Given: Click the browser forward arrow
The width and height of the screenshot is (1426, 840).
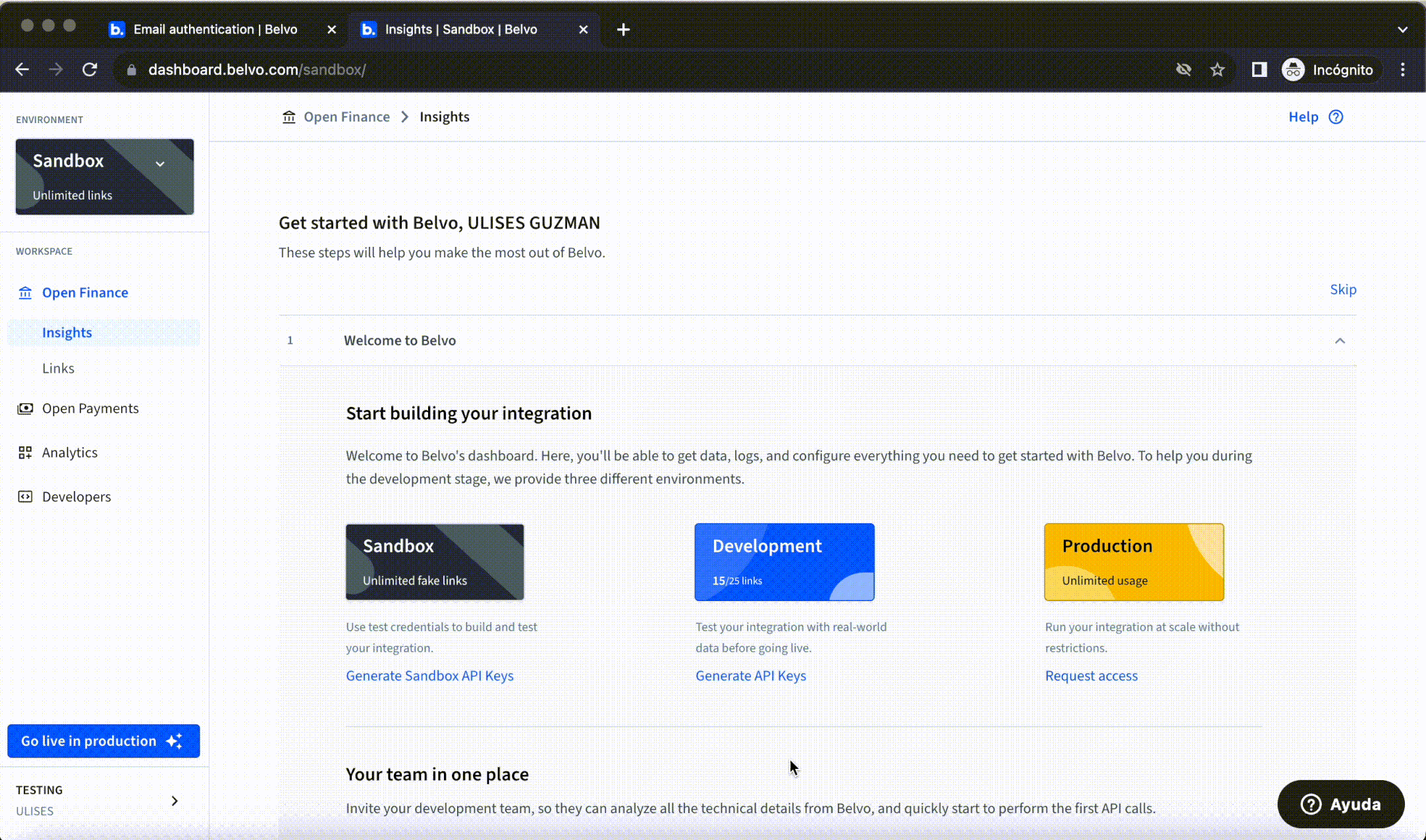Looking at the screenshot, I should 56,70.
